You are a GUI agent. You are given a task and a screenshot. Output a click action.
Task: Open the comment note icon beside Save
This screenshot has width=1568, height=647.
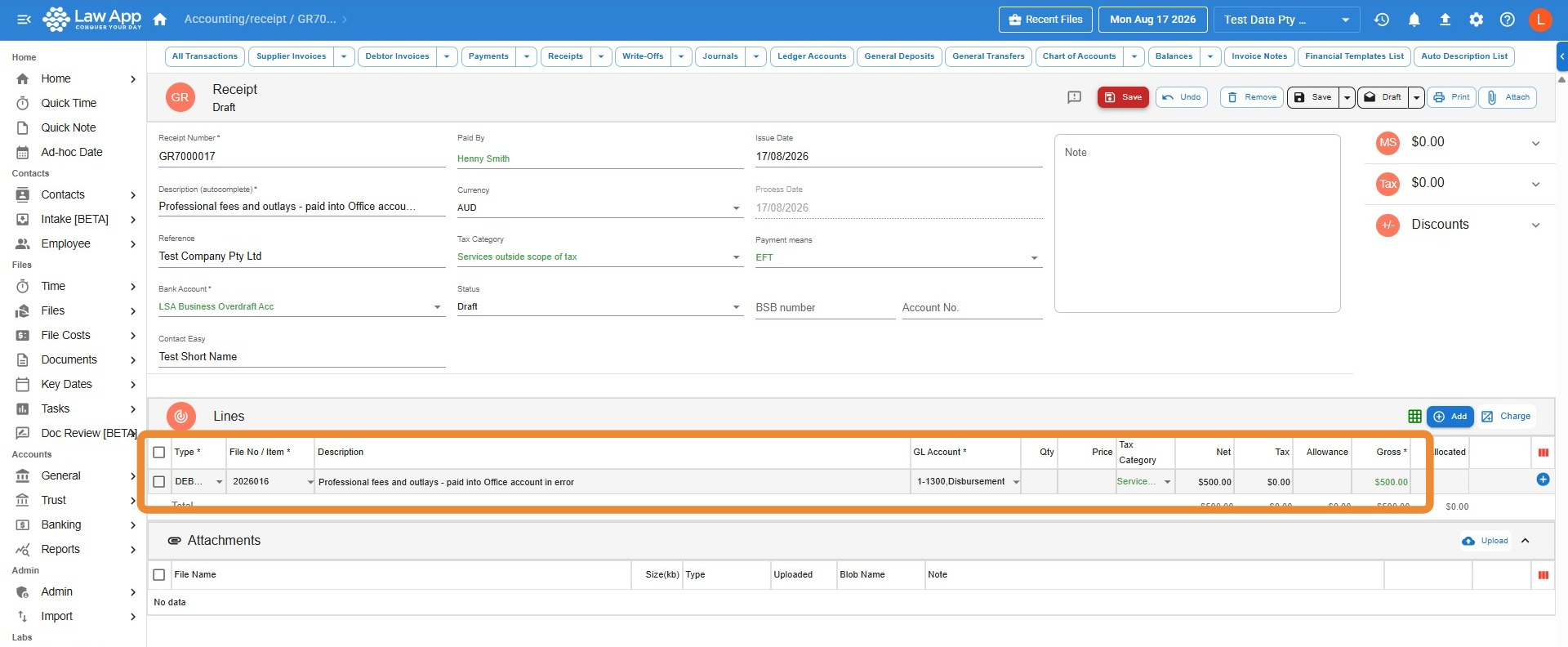tap(1075, 97)
